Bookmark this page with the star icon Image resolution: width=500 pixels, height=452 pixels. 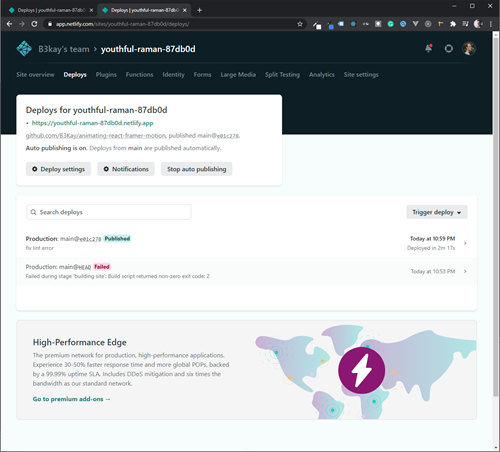300,24
